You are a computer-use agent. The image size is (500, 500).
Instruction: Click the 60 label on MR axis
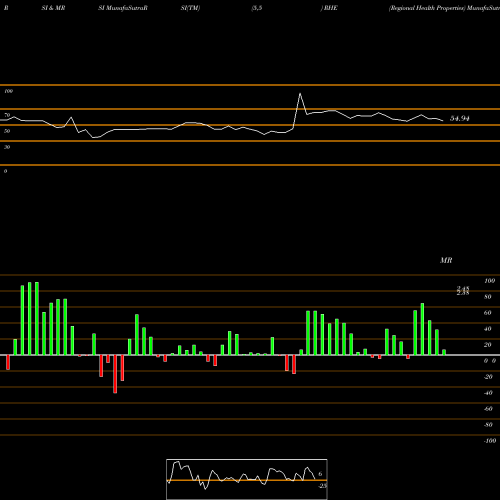[488, 313]
